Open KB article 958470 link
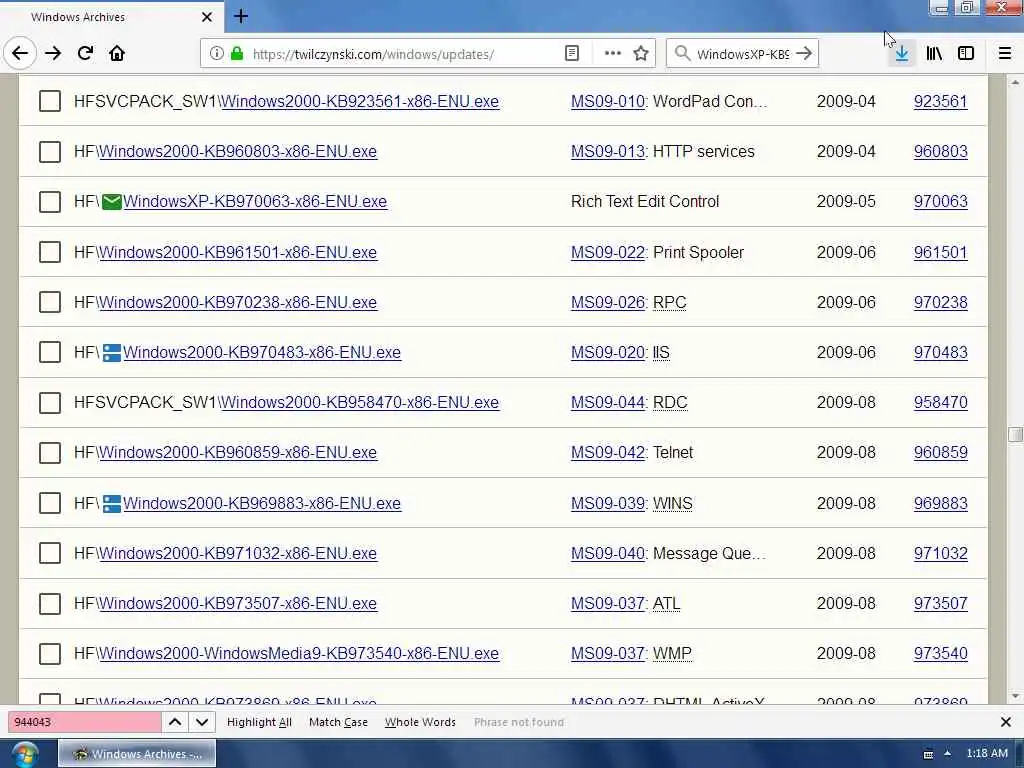Image resolution: width=1024 pixels, height=768 pixels. coord(940,403)
